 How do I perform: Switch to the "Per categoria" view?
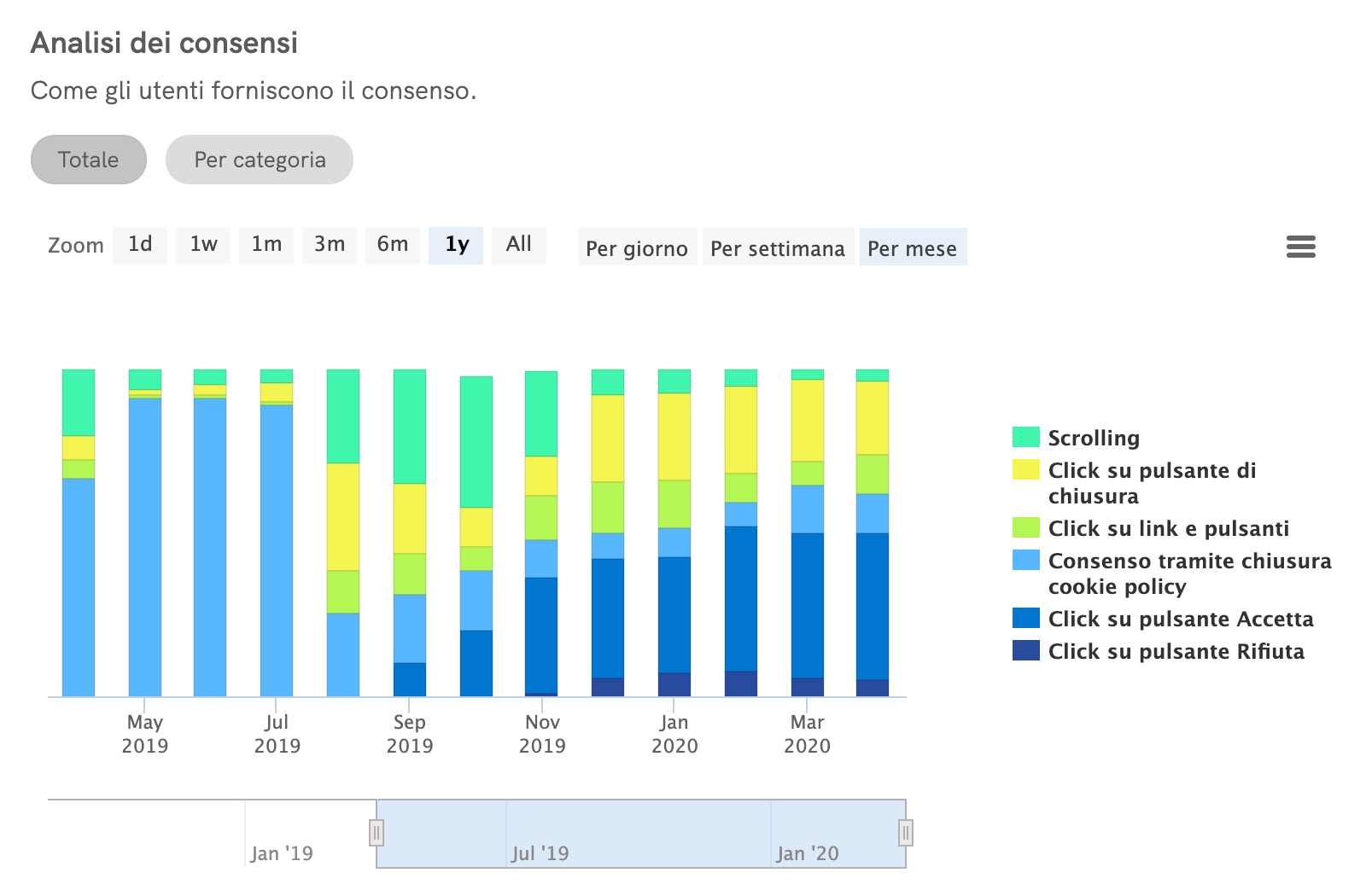[x=259, y=160]
